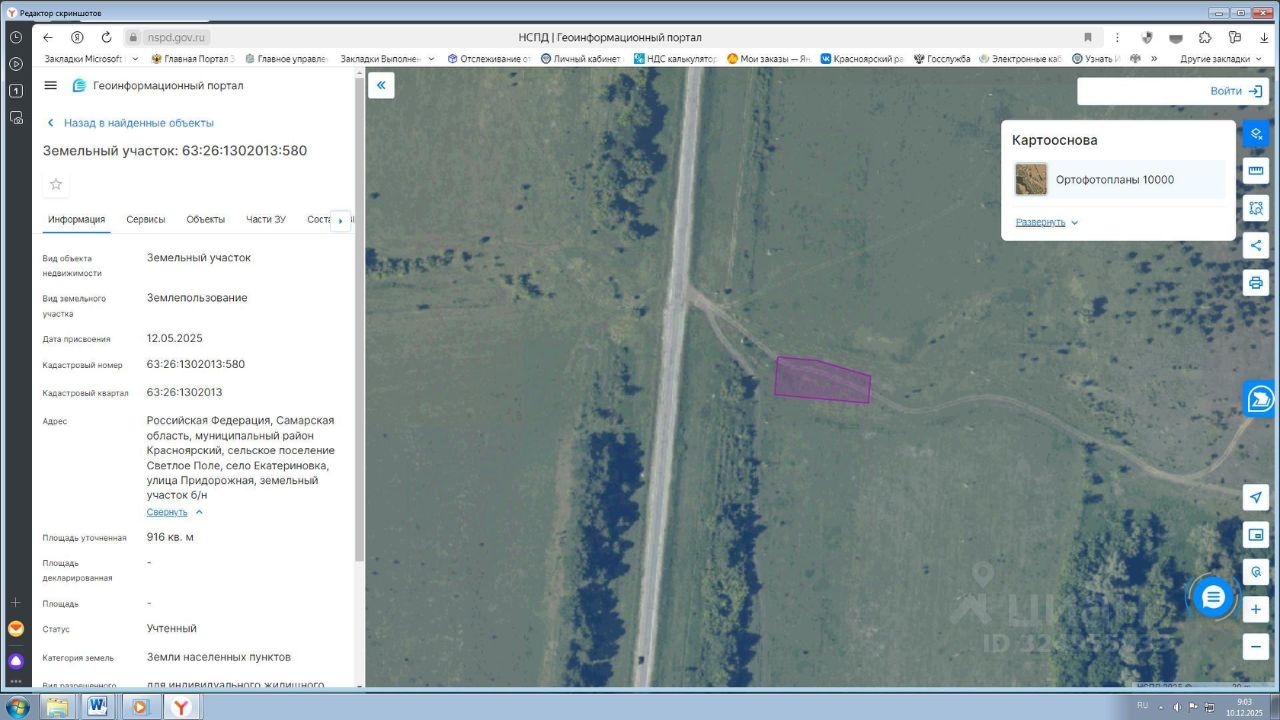Open the hamburger menu of the geoportal
1280x720 pixels.
pyautogui.click(x=51, y=85)
